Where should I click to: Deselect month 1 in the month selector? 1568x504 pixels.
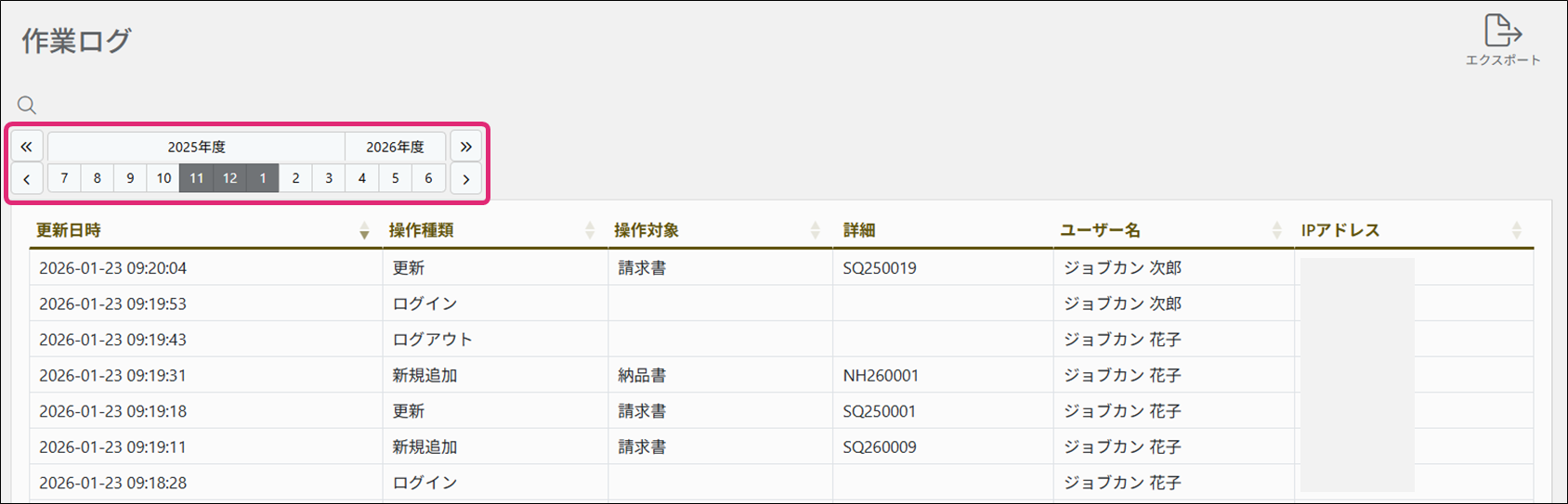263,178
